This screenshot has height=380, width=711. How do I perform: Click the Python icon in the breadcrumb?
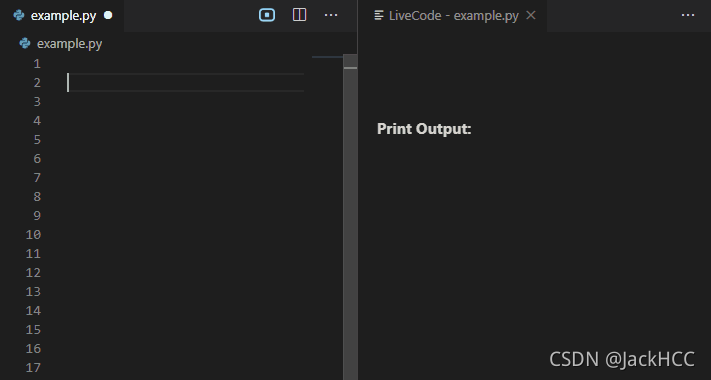click(x=25, y=43)
